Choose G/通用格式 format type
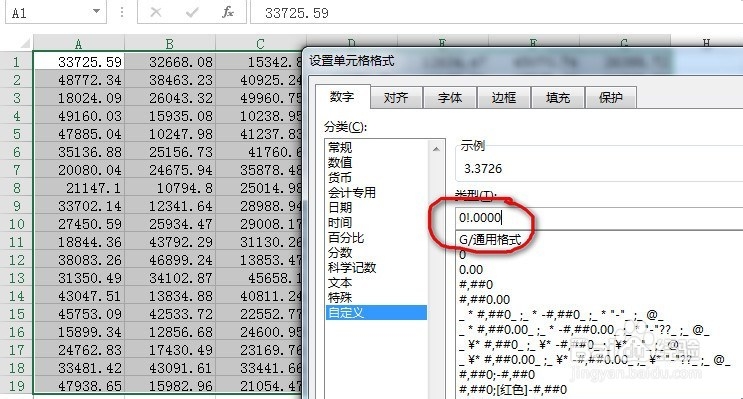 click(x=490, y=240)
